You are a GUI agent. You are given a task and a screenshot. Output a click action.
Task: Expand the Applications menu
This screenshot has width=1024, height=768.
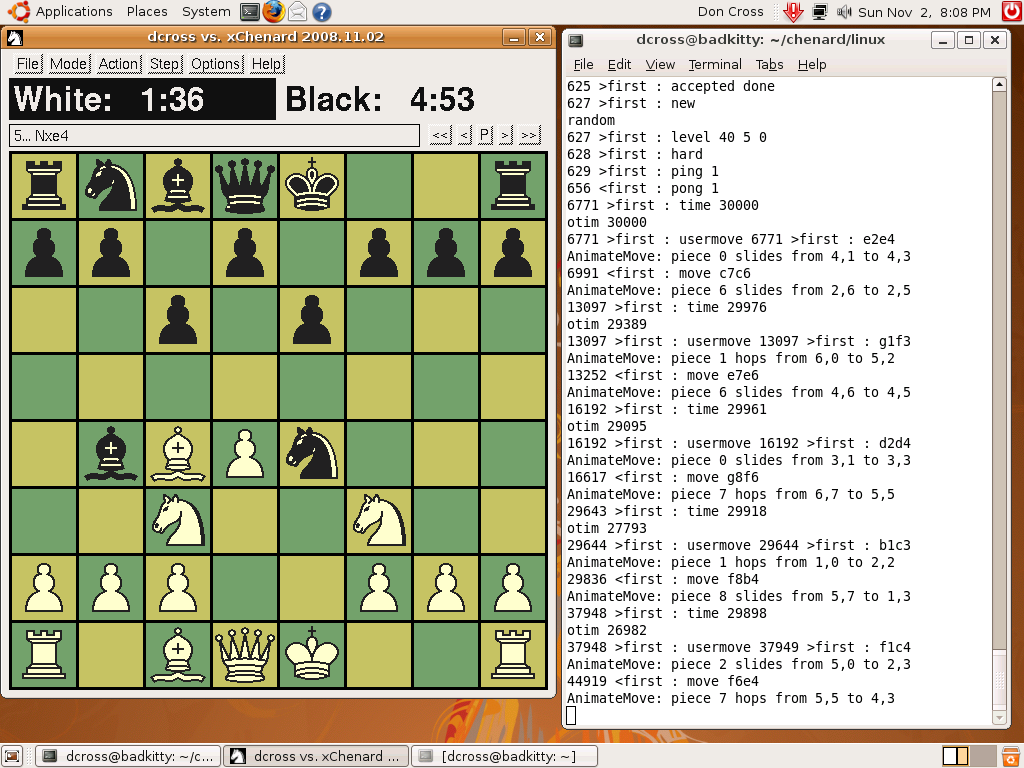[x=73, y=12]
